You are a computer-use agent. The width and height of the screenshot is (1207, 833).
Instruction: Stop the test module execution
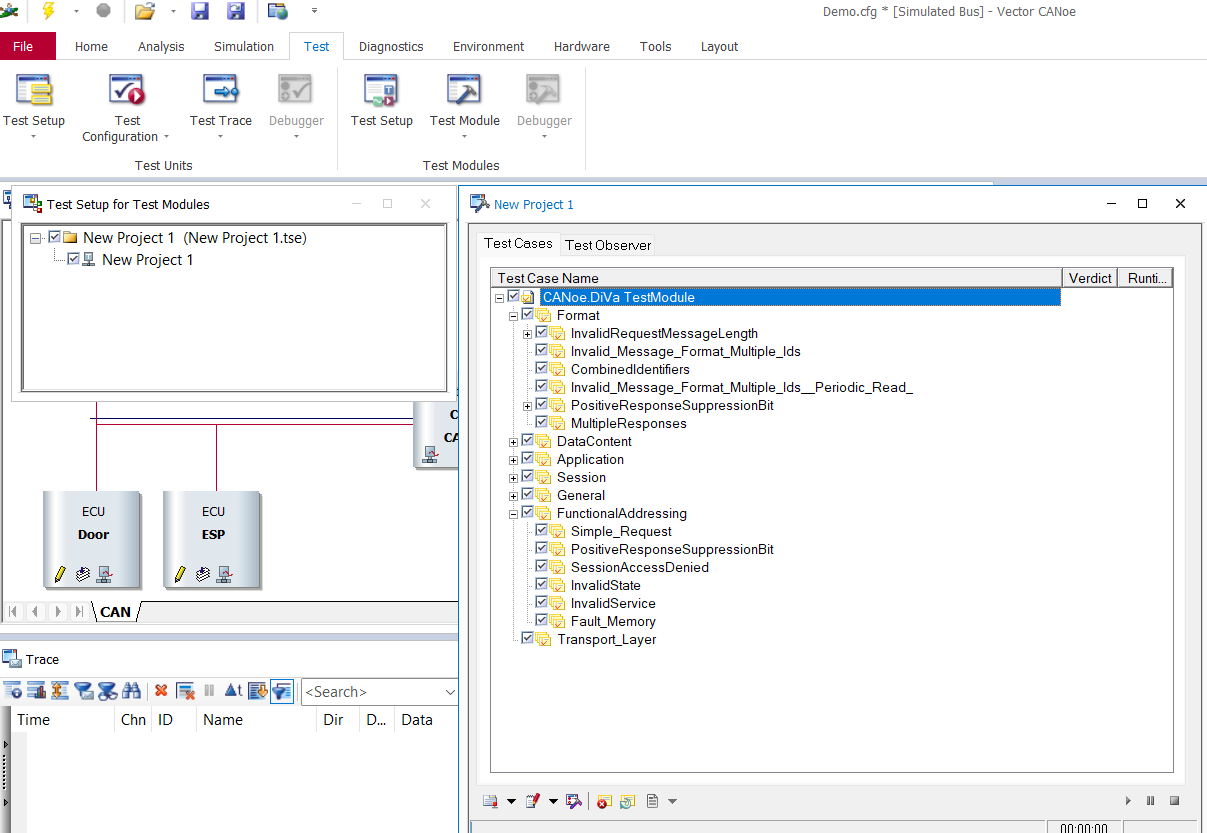(1174, 801)
